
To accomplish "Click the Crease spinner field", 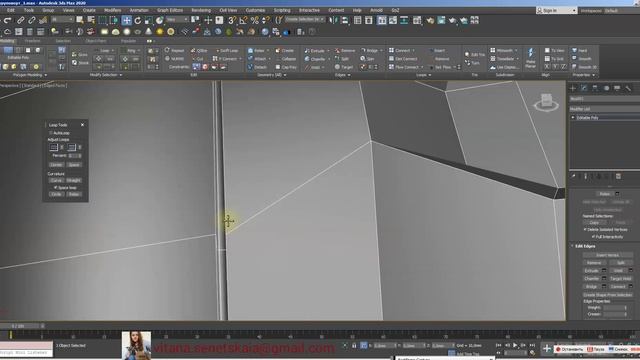I will [x=614, y=314].
